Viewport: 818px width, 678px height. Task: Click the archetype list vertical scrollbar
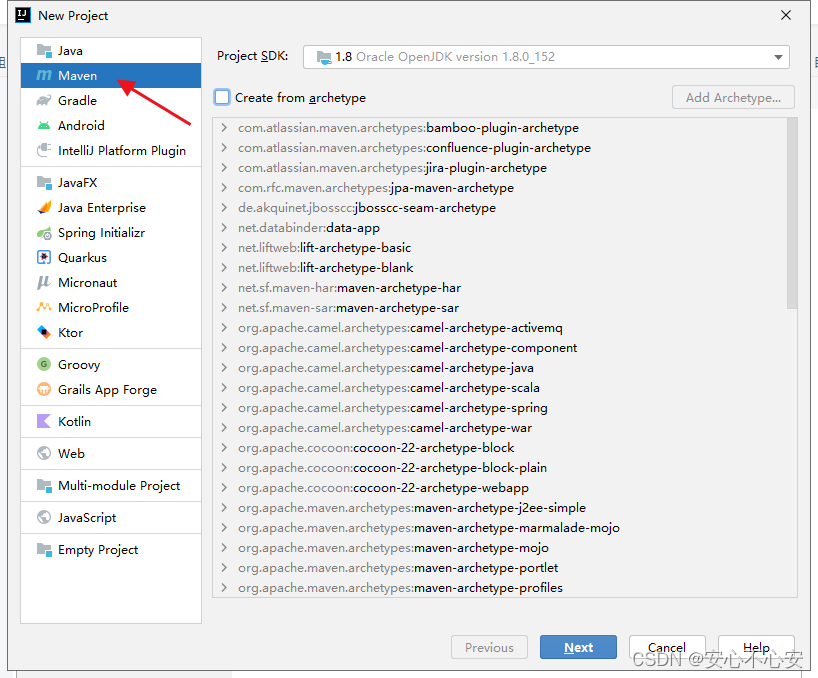pos(792,213)
